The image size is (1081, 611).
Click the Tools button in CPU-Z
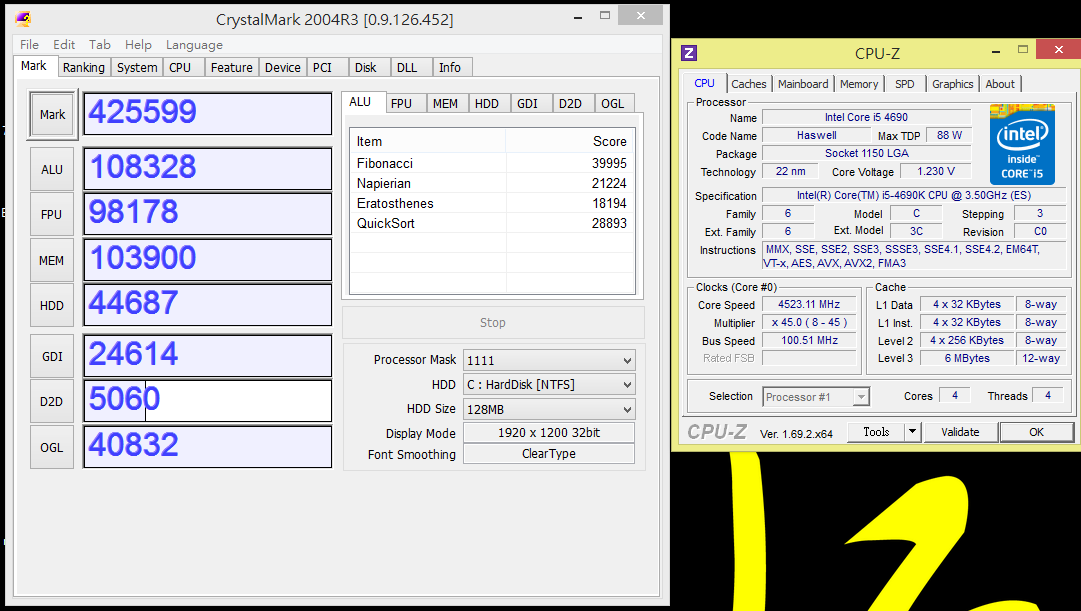tap(876, 432)
